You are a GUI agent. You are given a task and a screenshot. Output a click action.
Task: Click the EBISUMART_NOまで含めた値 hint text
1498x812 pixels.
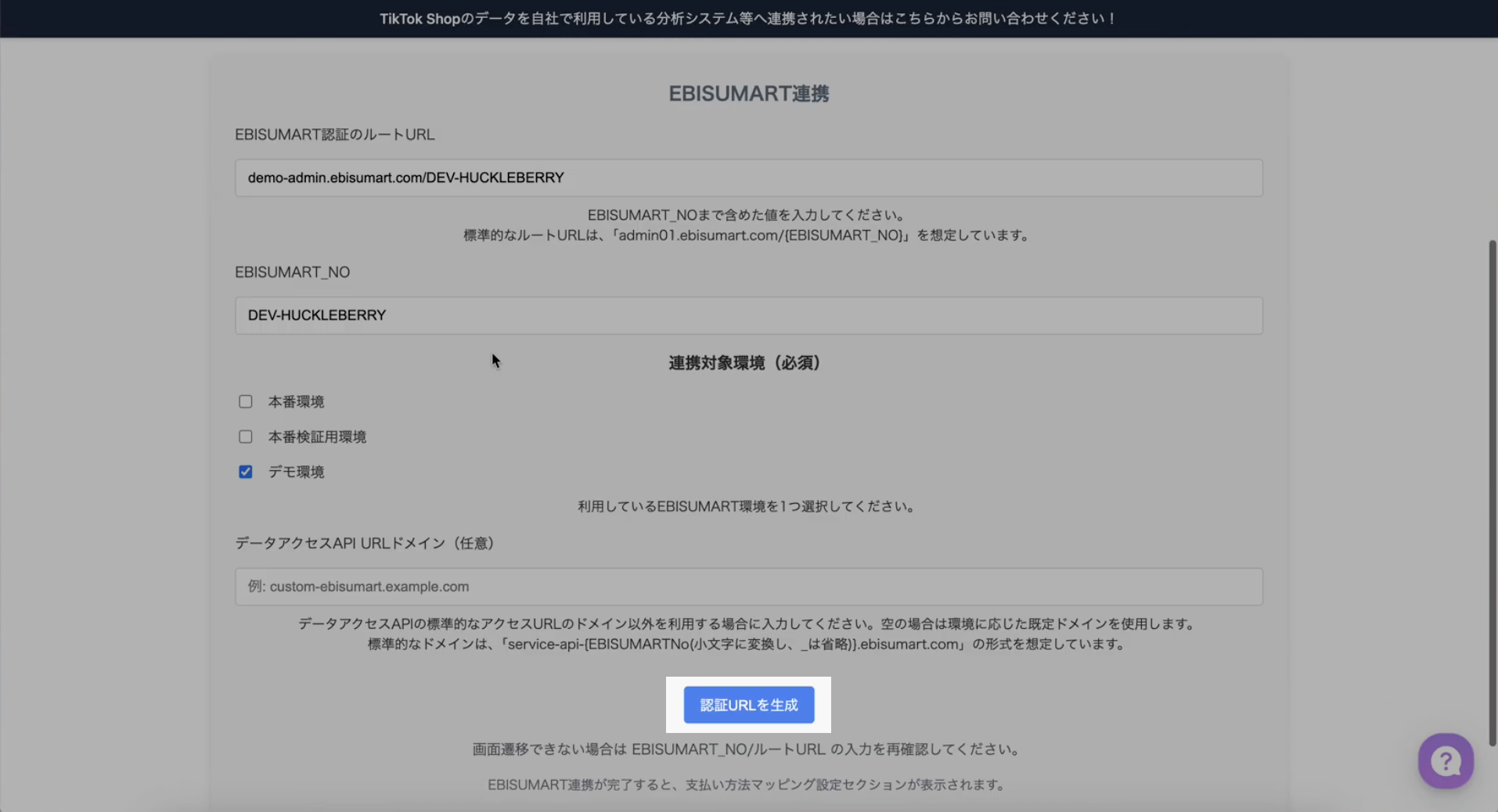pyautogui.click(x=747, y=215)
